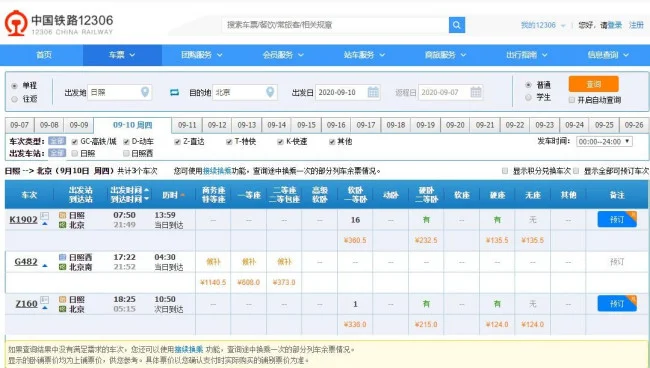This screenshot has width=650, height=368.
Task: Toggle GC-高铁/城 train type checkbox
Action: [x=75, y=142]
